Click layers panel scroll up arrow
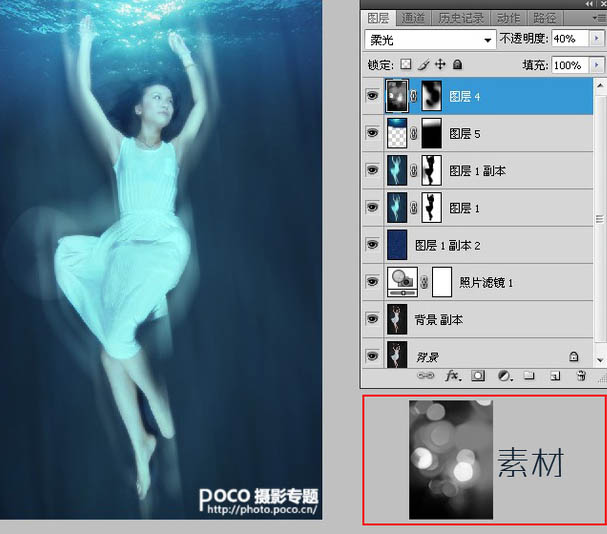This screenshot has width=607, height=534. pyautogui.click(x=600, y=85)
